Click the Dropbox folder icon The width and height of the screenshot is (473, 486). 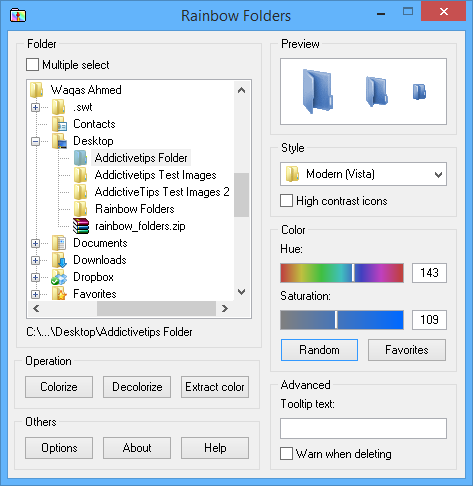59,277
